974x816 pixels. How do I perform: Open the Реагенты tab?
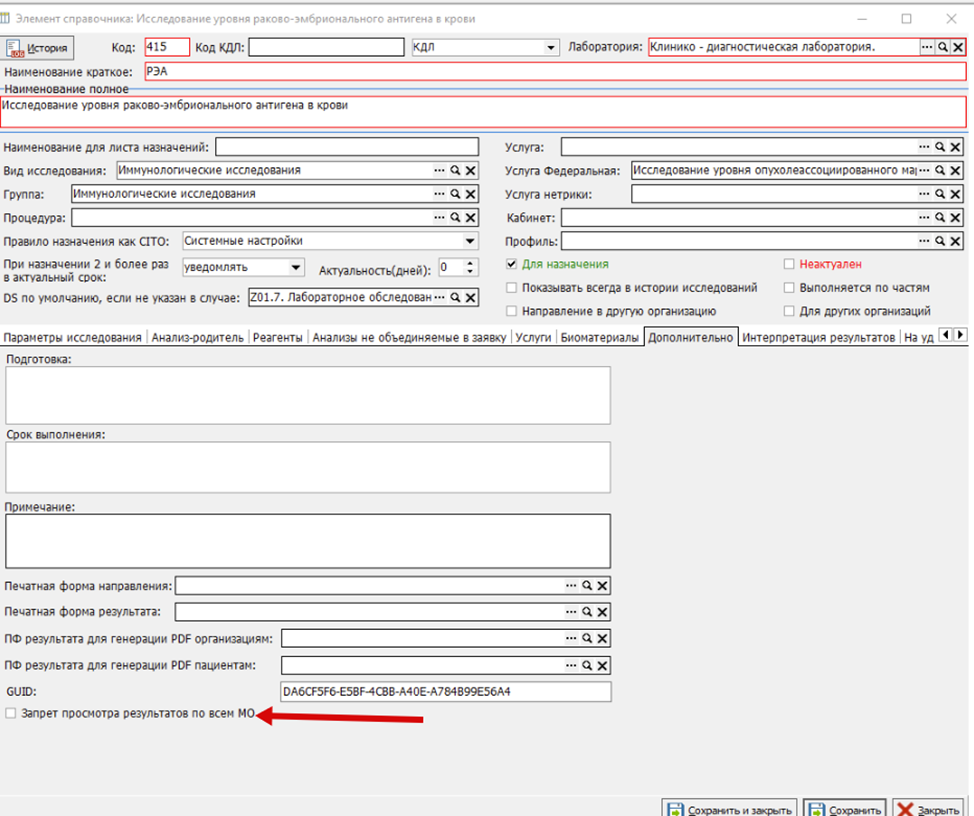tap(278, 337)
